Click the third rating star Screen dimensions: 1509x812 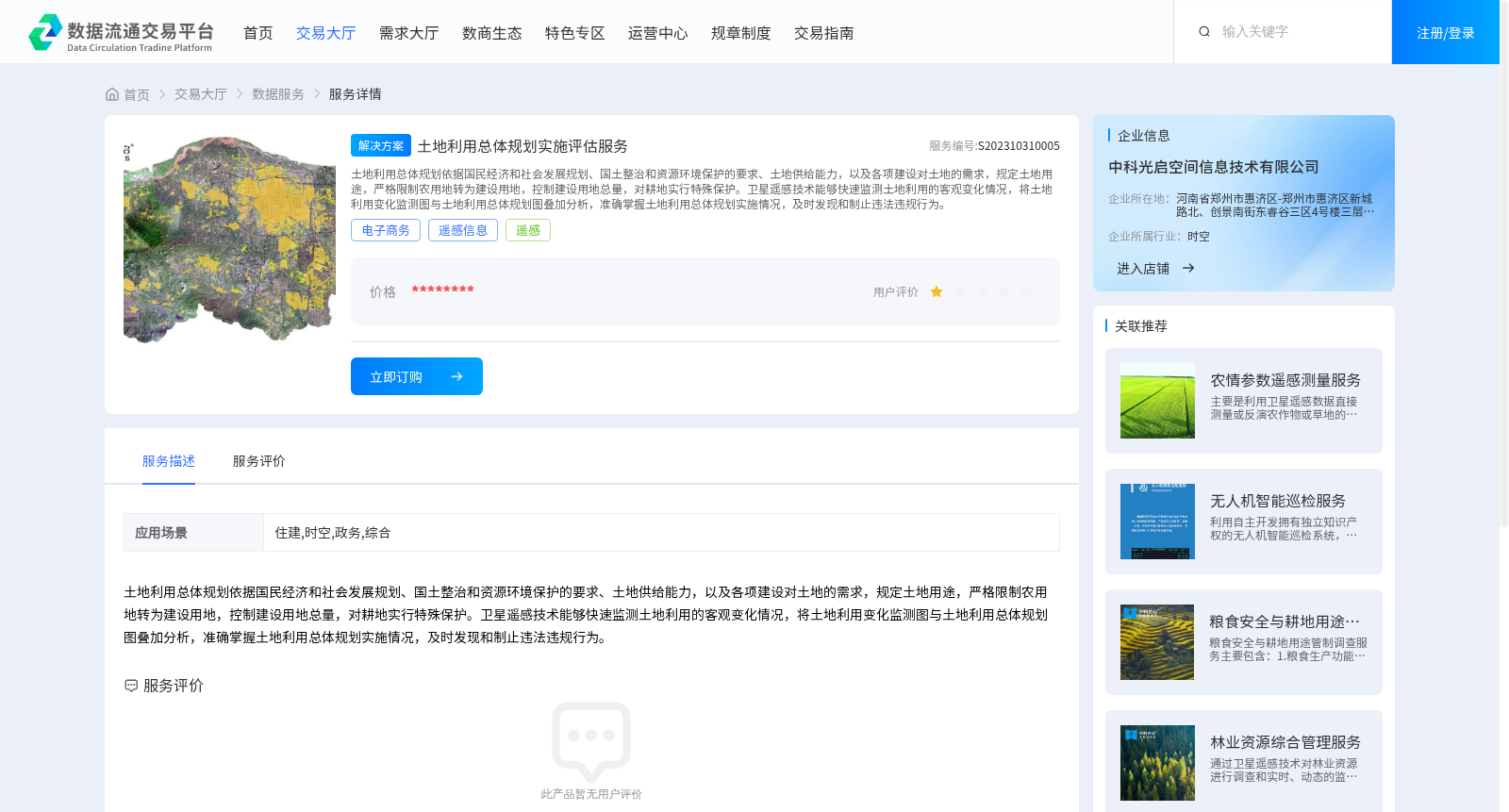(x=982, y=292)
